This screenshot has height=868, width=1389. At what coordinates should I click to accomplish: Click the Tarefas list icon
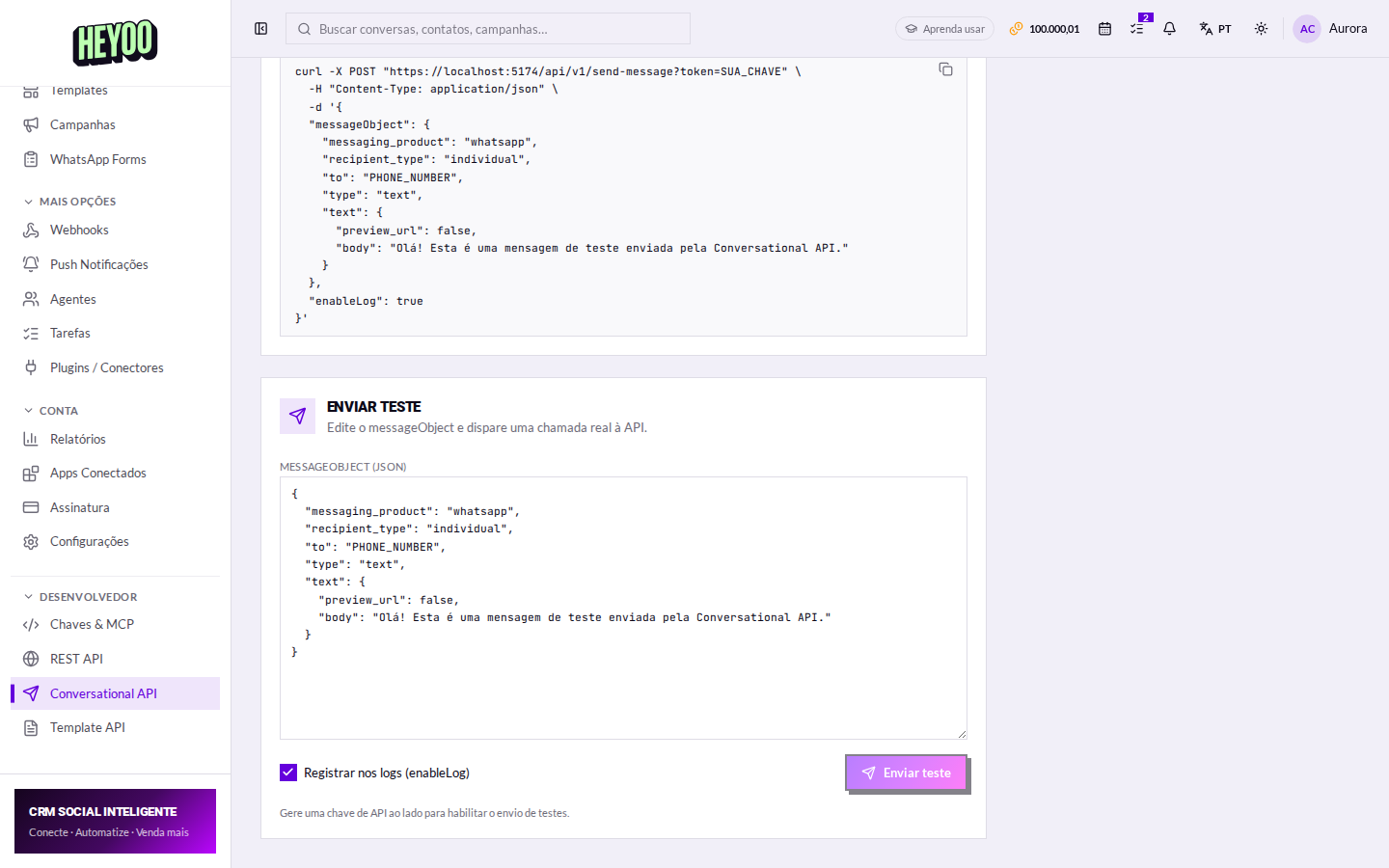[31, 333]
